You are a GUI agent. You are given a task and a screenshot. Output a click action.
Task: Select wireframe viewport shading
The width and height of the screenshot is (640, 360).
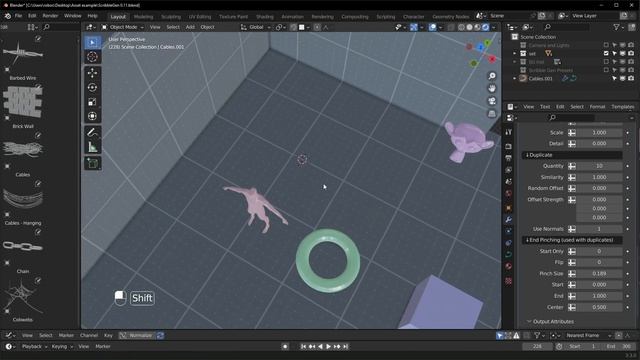click(461, 27)
